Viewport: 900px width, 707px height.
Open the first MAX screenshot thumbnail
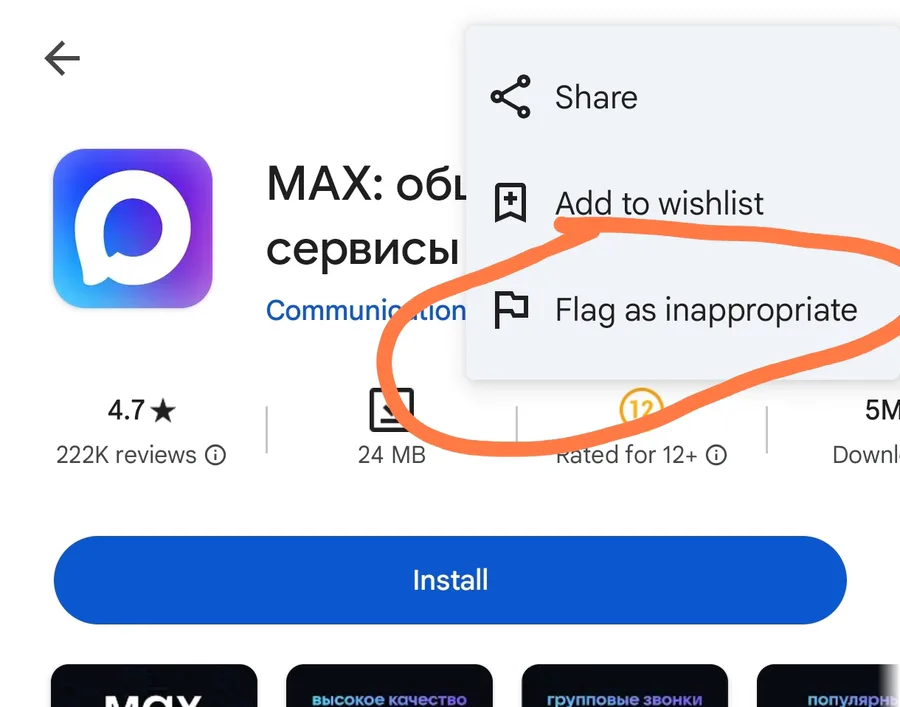click(x=154, y=685)
